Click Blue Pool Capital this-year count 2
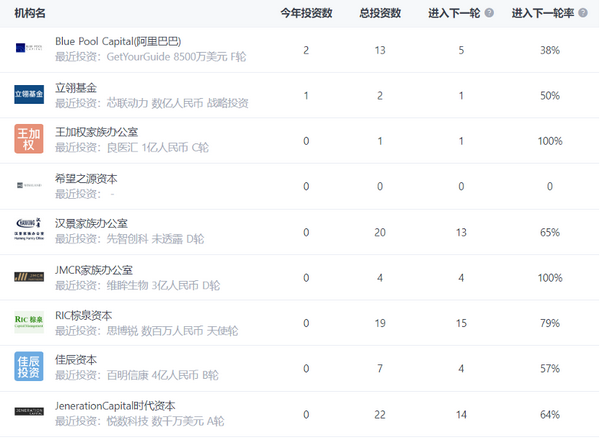Image resolution: width=600 pixels, height=438 pixels. pos(306,50)
